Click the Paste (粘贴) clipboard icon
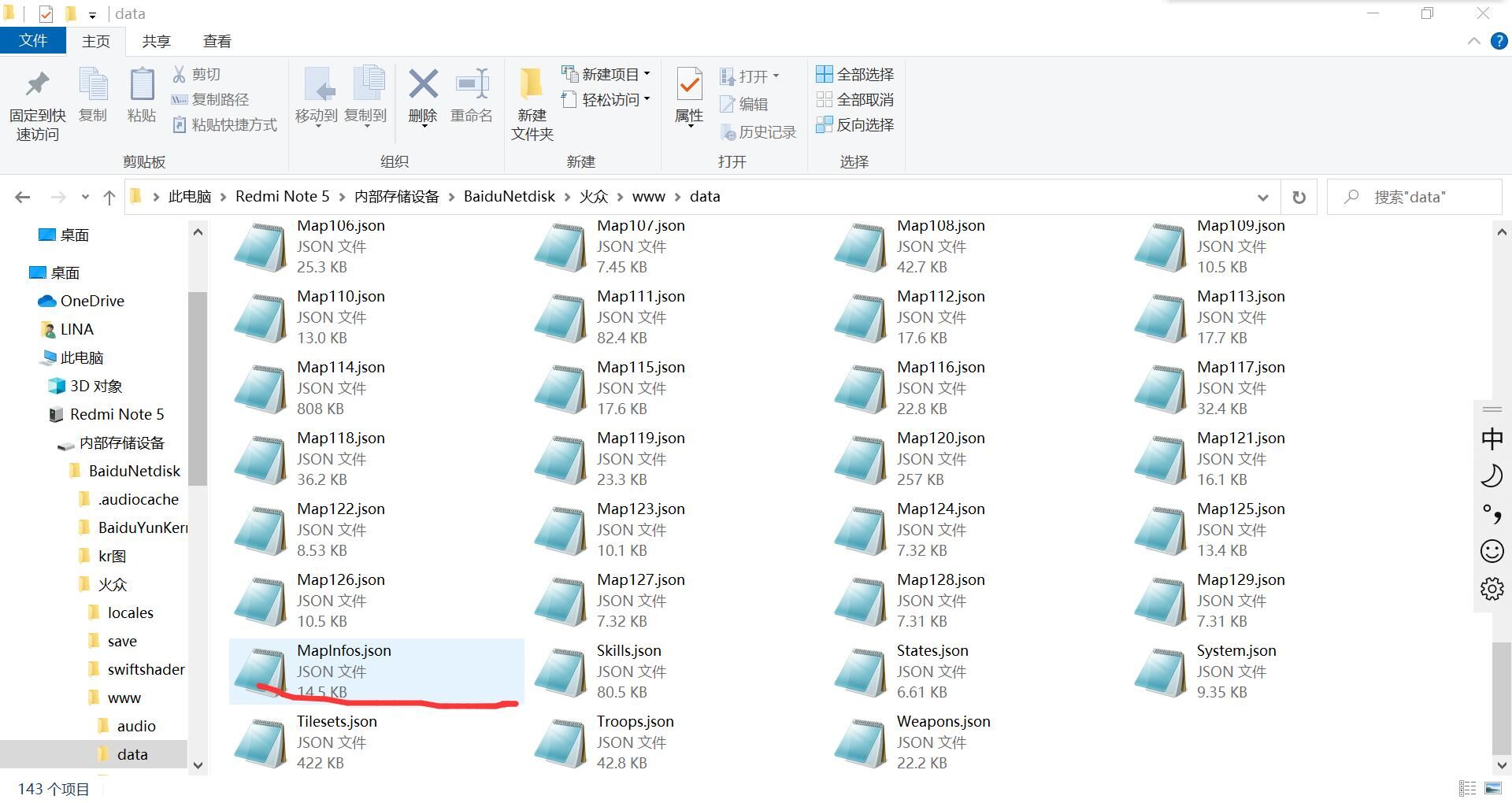 click(142, 85)
